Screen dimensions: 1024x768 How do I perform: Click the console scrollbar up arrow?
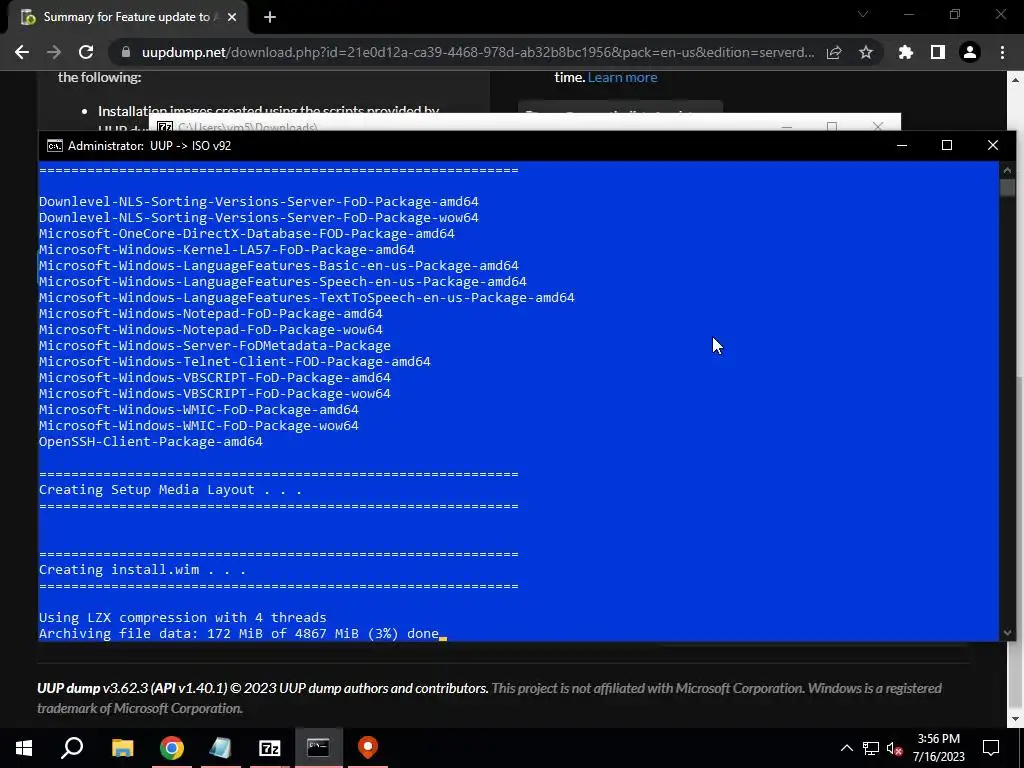1007,170
